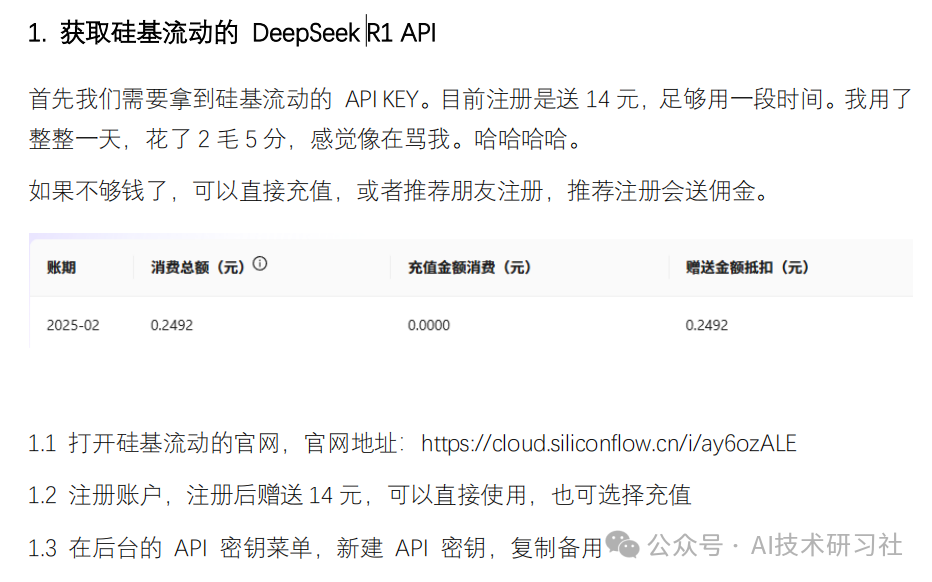Click the info icon beside 消费总额（元）
The width and height of the screenshot is (932, 582).
pos(260,263)
